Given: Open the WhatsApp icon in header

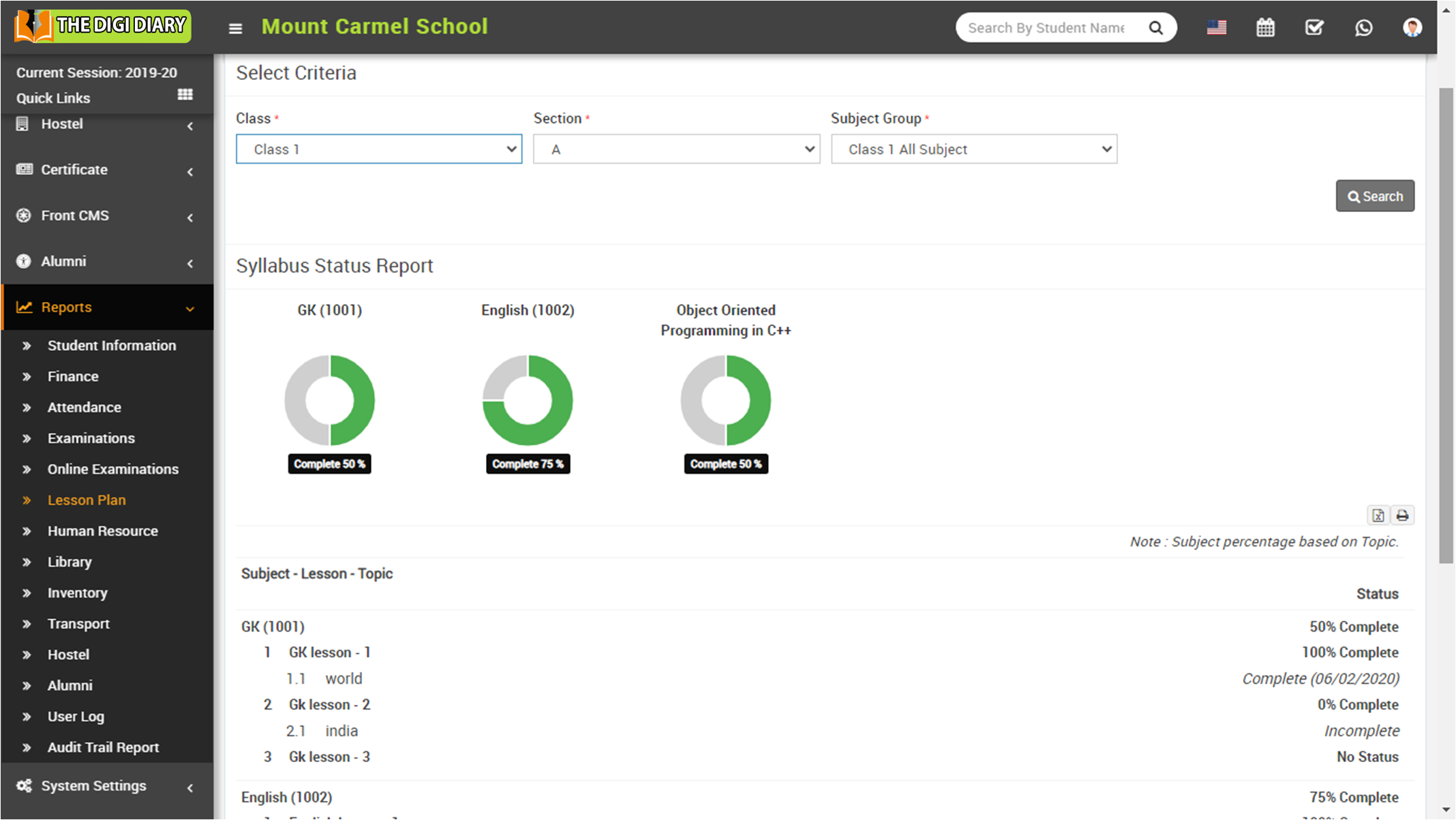Looking at the screenshot, I should pos(1363,28).
